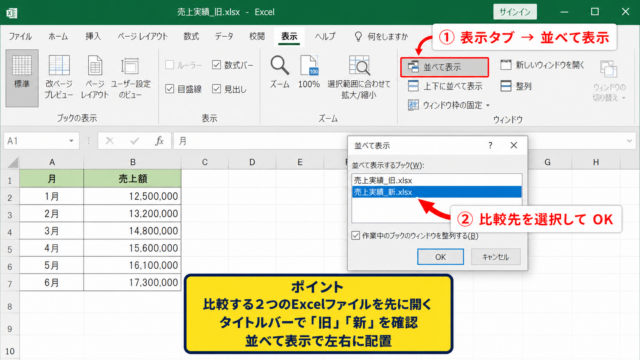Click the formula bar enter checkmark icon
This screenshot has width=640, height=360.
tap(134, 141)
